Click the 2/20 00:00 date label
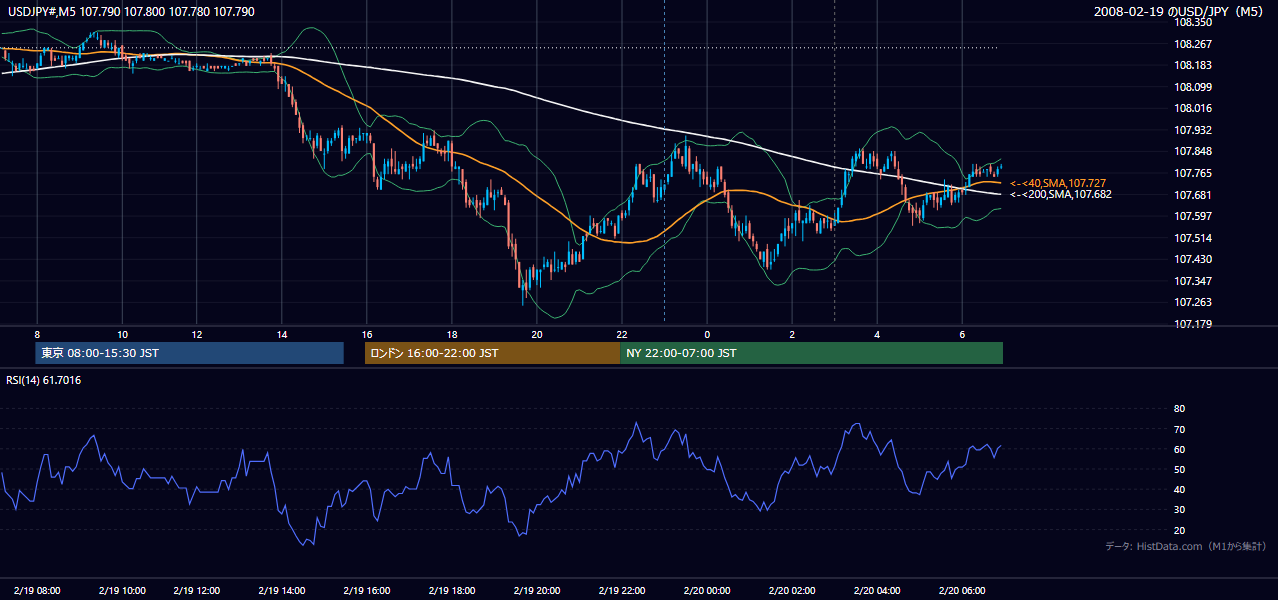1278x600 pixels. click(x=707, y=590)
